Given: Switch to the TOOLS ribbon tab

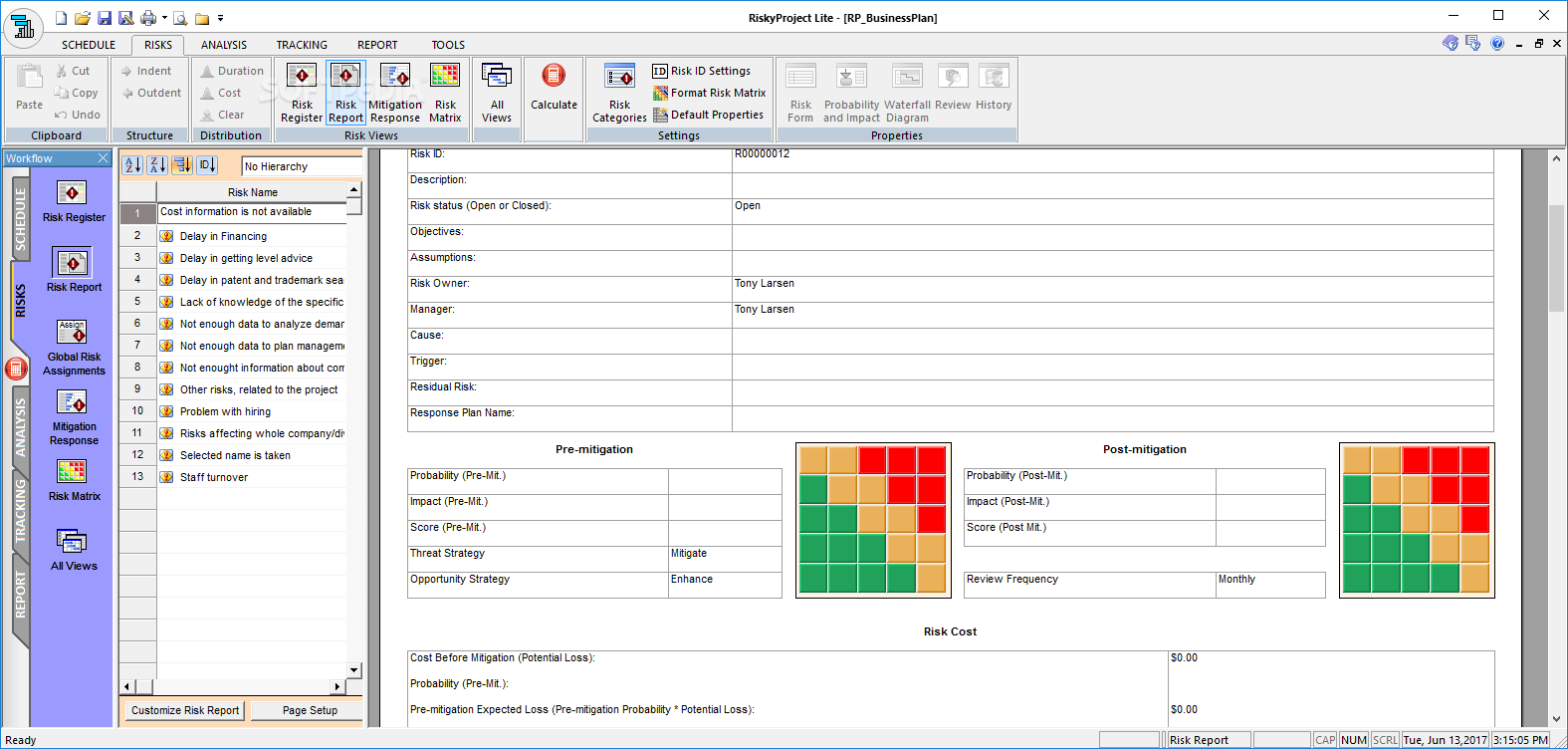Looking at the screenshot, I should pyautogui.click(x=448, y=45).
